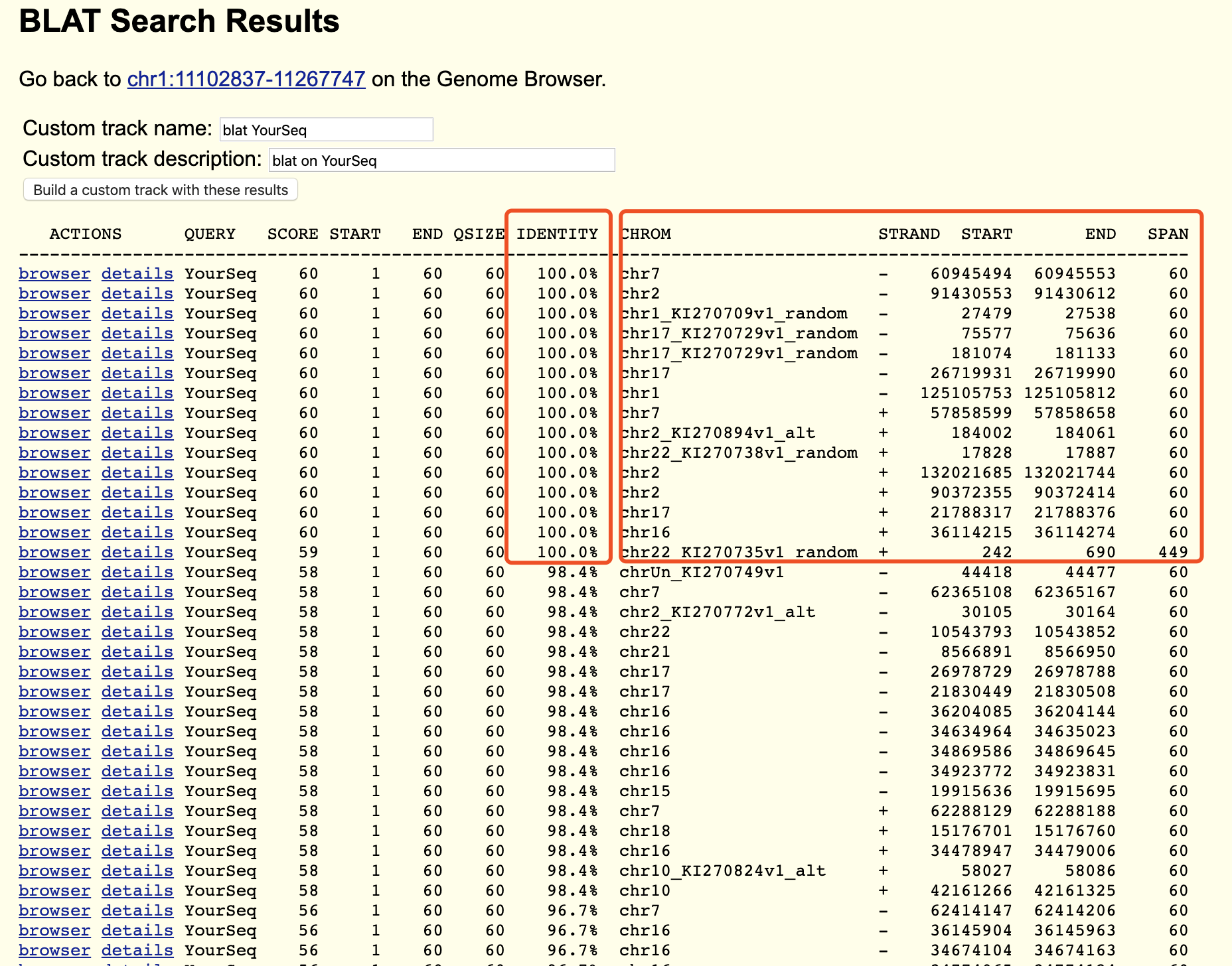Open the chr1:11102837-11267747 Genome Browser link
Image resolution: width=1232 pixels, height=966 pixels.
click(246, 79)
